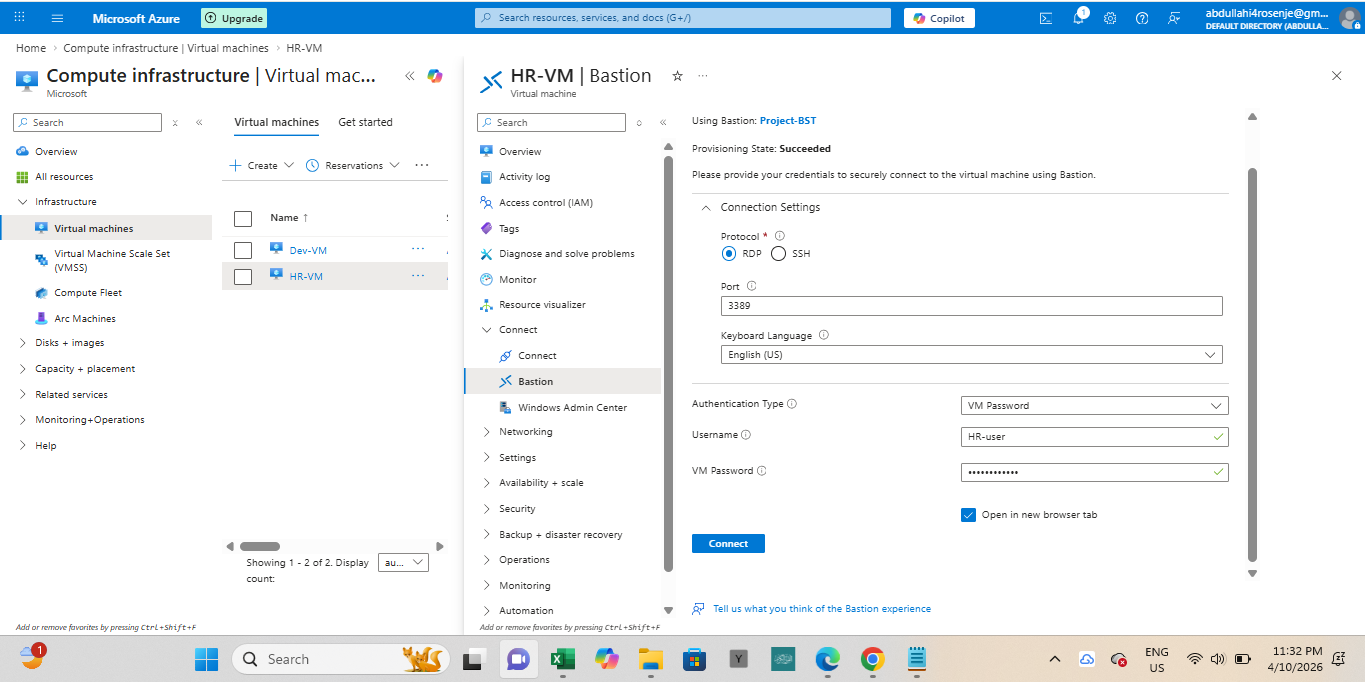Switch to Get started tab

pos(365,122)
